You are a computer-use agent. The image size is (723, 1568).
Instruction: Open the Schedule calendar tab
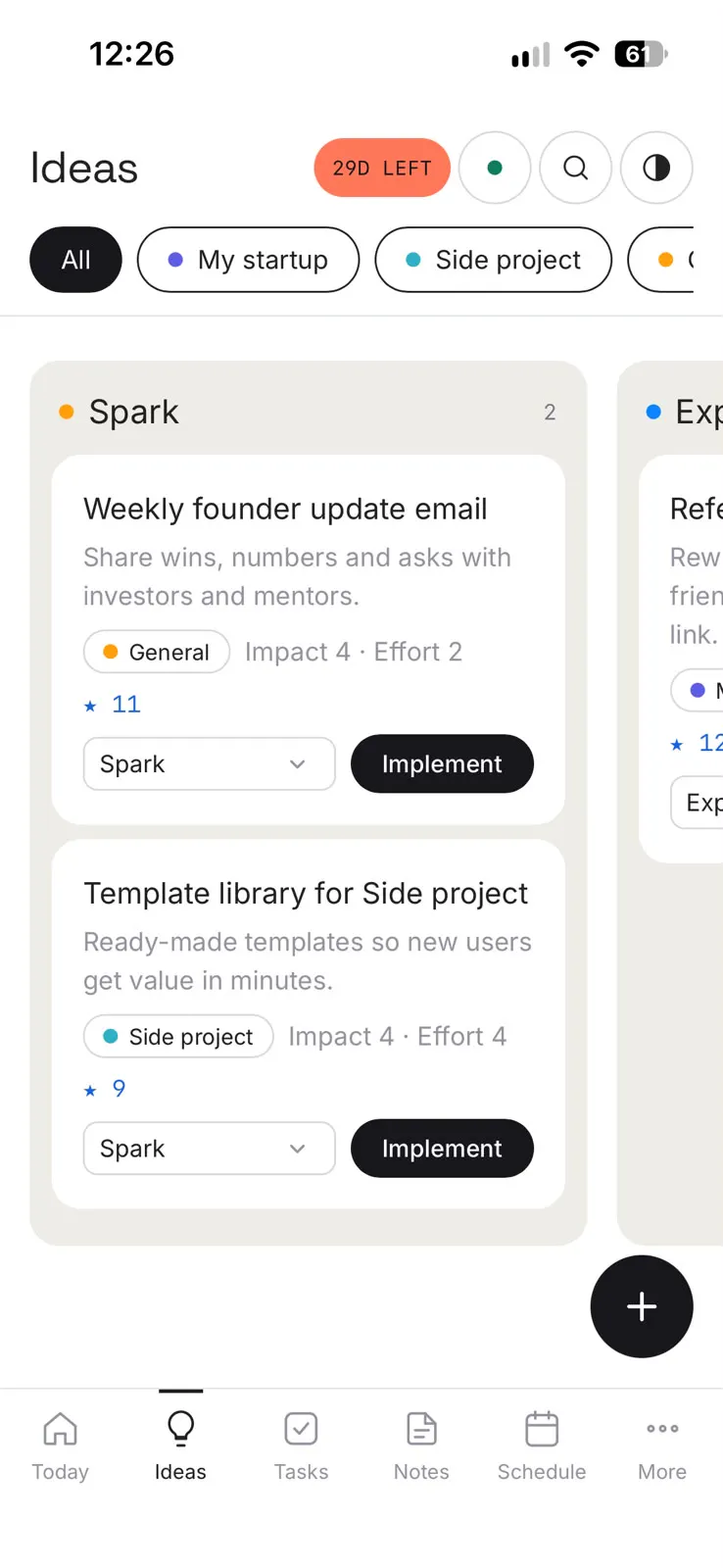542,1446
